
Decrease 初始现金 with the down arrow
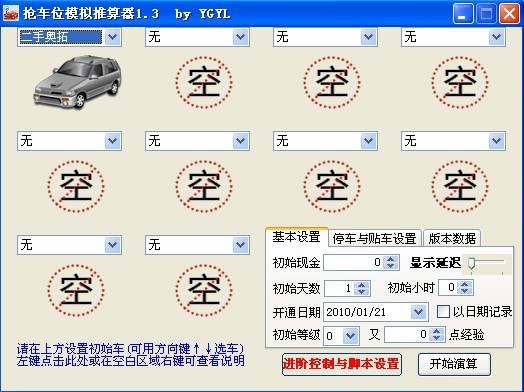(x=390, y=266)
